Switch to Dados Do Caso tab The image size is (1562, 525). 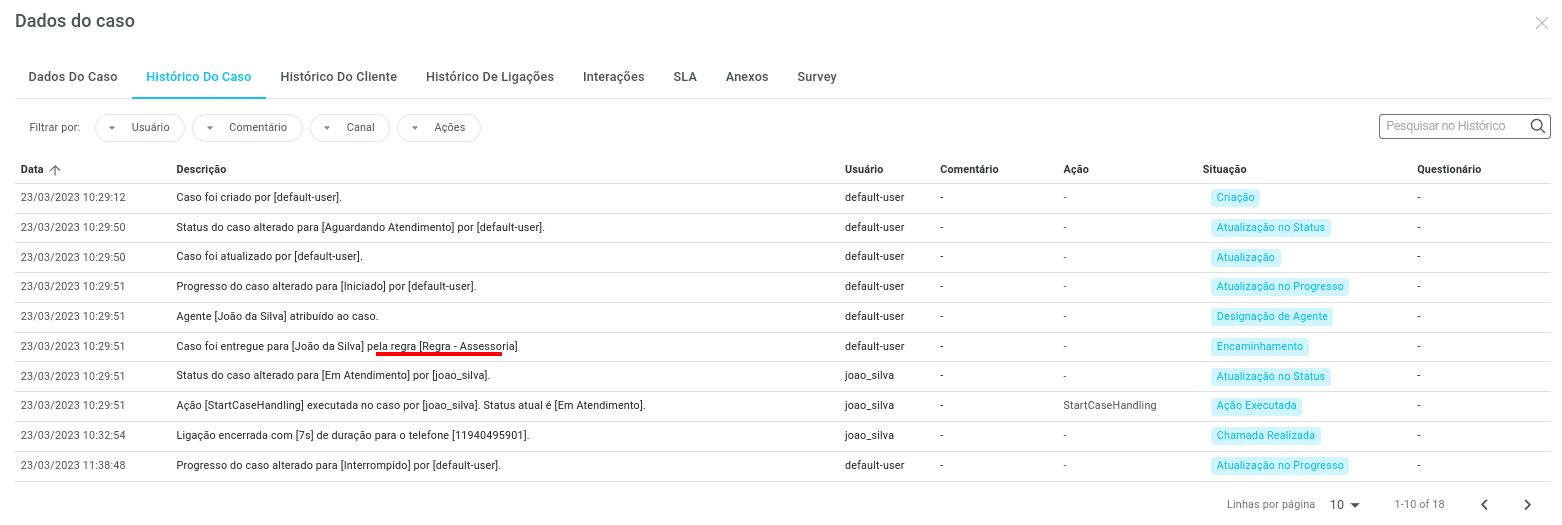[x=73, y=77]
